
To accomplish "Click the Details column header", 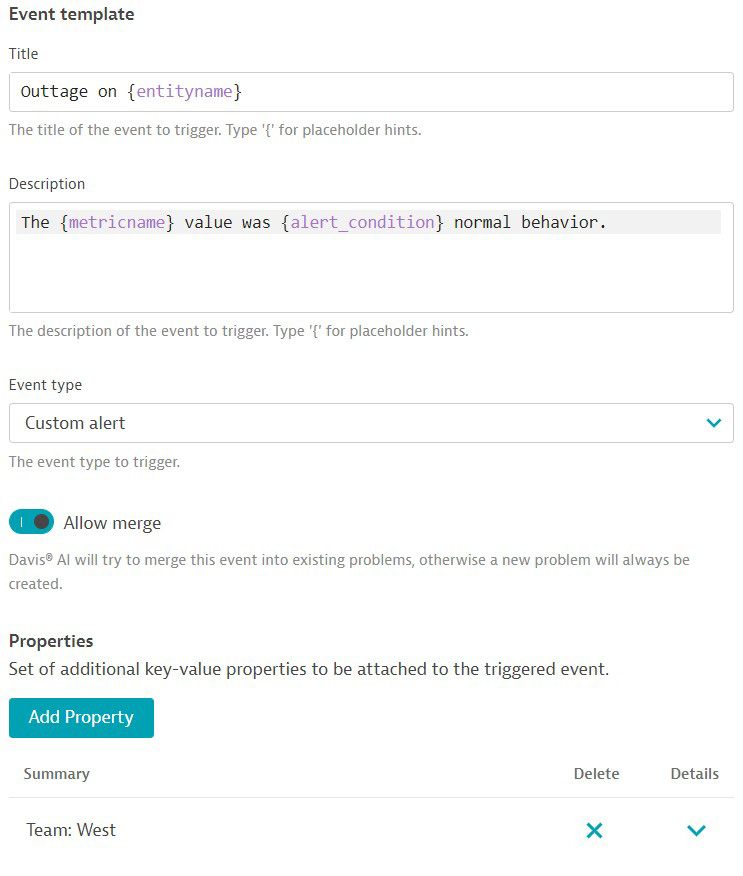I will click(696, 773).
